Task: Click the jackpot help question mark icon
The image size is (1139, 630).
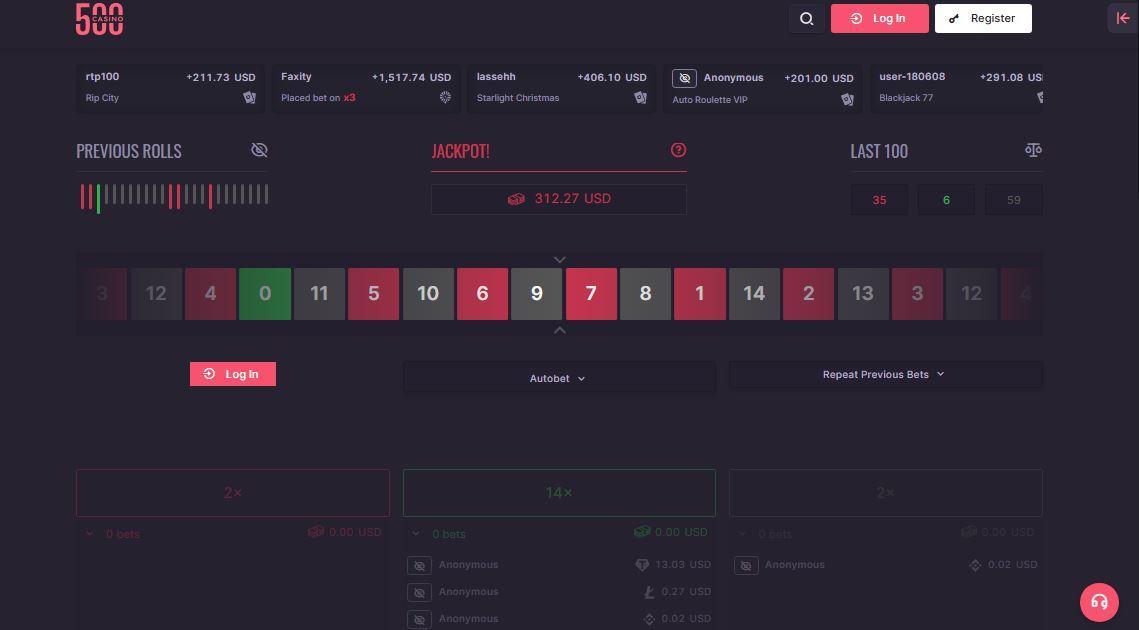Action: (678, 150)
